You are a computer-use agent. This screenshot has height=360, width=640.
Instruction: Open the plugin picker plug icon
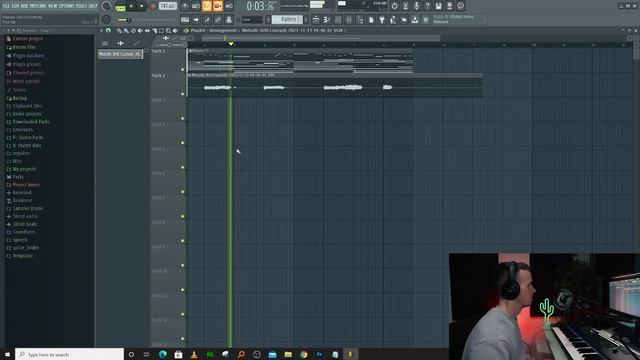(x=382, y=20)
